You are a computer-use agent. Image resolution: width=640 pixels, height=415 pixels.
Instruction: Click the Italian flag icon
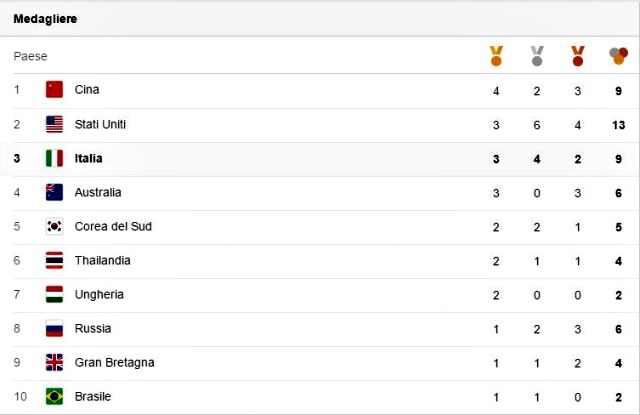click(54, 158)
